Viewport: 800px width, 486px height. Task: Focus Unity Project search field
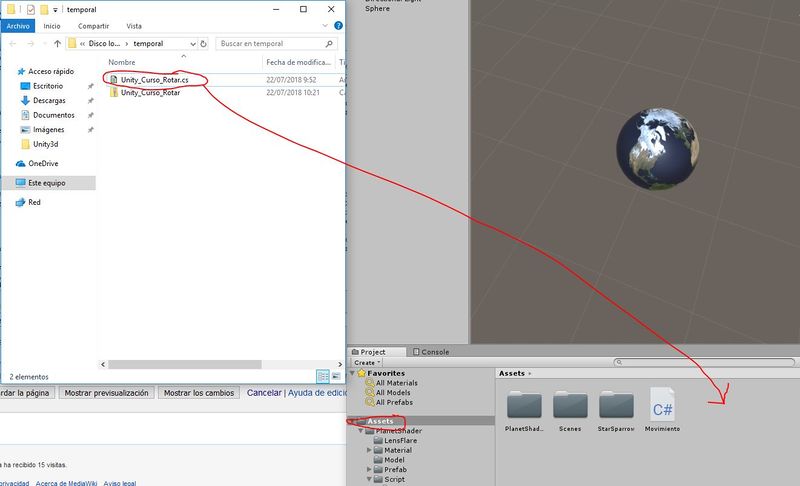click(x=704, y=362)
